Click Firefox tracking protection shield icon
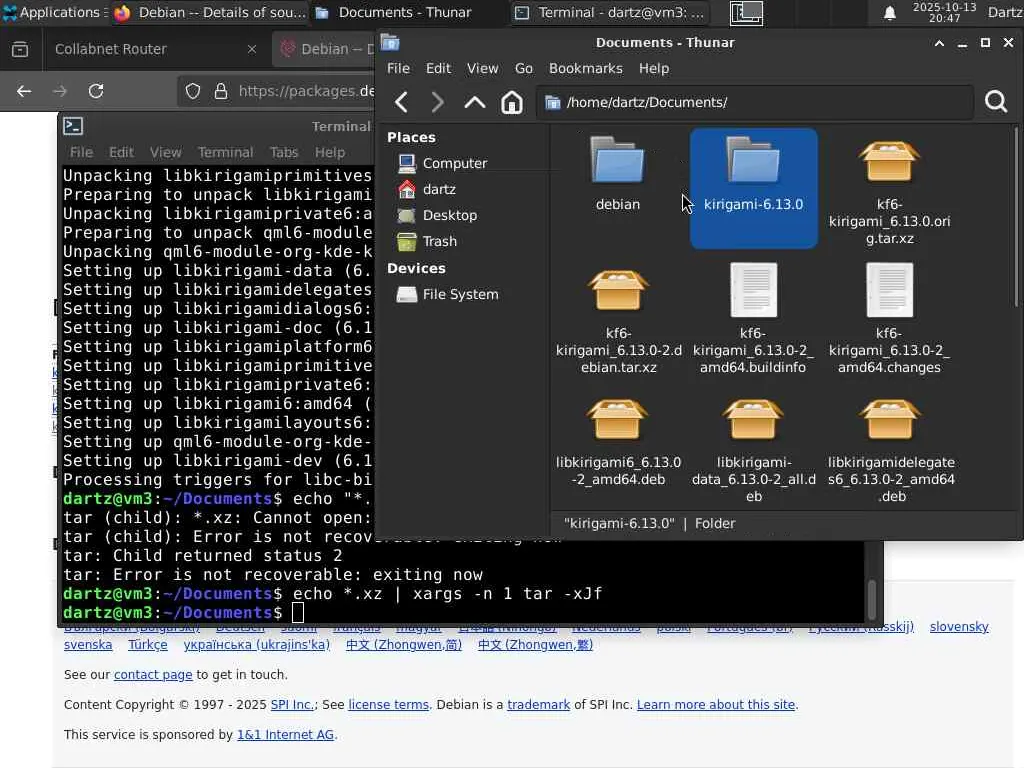 click(x=193, y=91)
